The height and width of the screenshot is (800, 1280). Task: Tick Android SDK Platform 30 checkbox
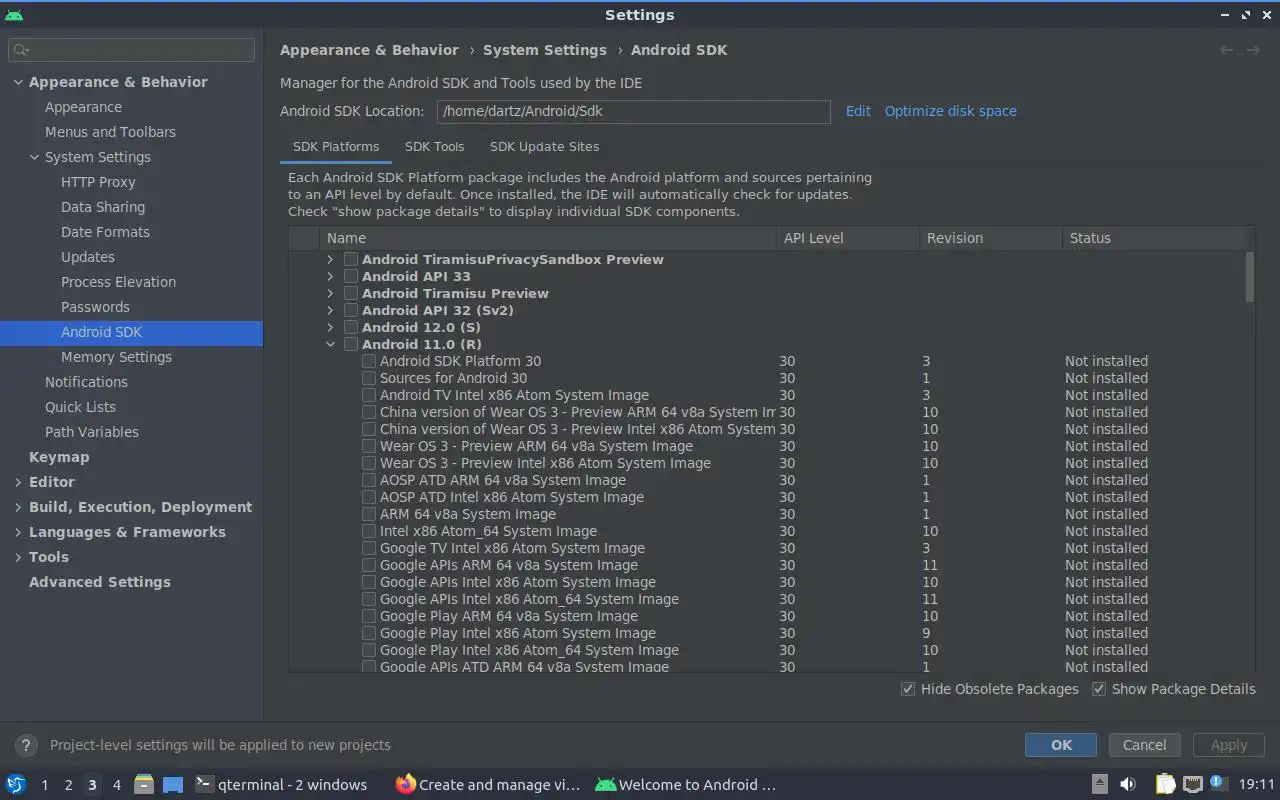coord(369,361)
